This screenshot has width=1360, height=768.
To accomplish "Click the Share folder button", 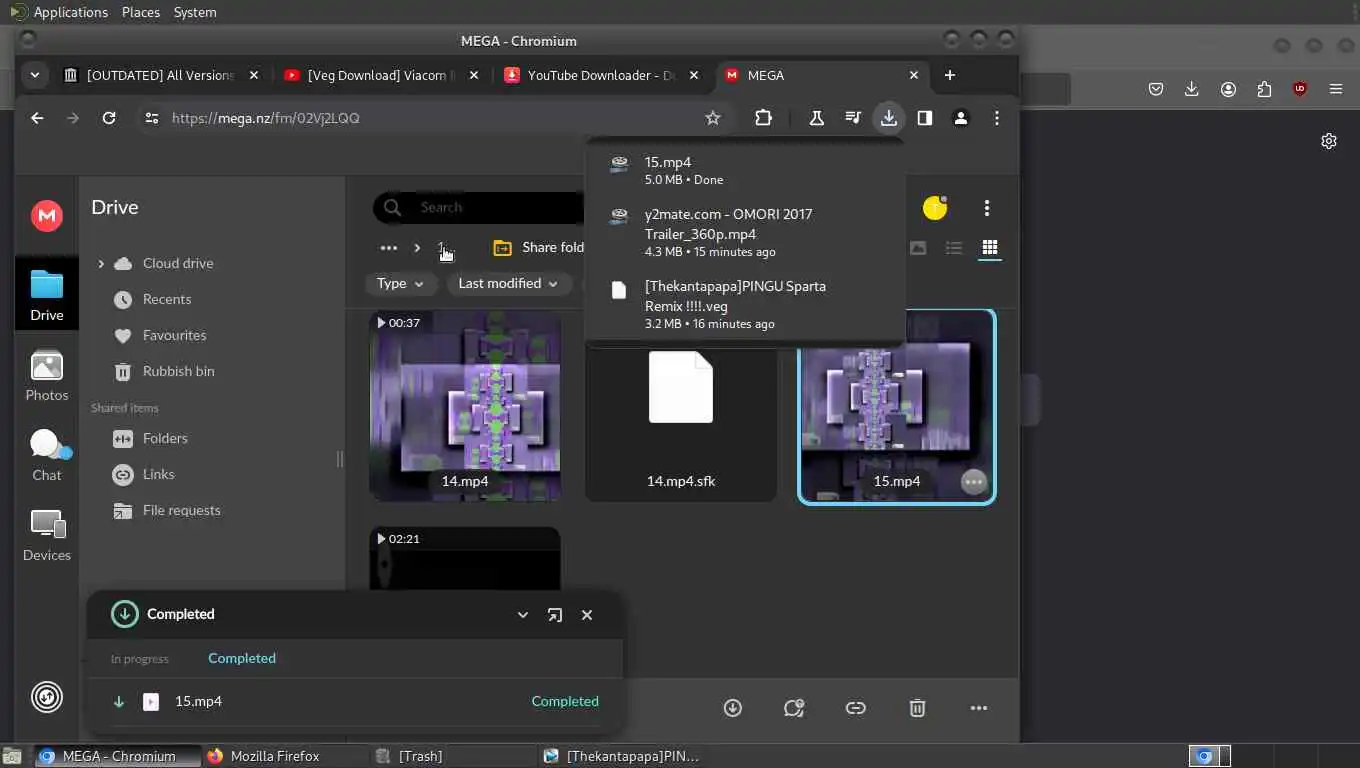I will coord(538,248).
